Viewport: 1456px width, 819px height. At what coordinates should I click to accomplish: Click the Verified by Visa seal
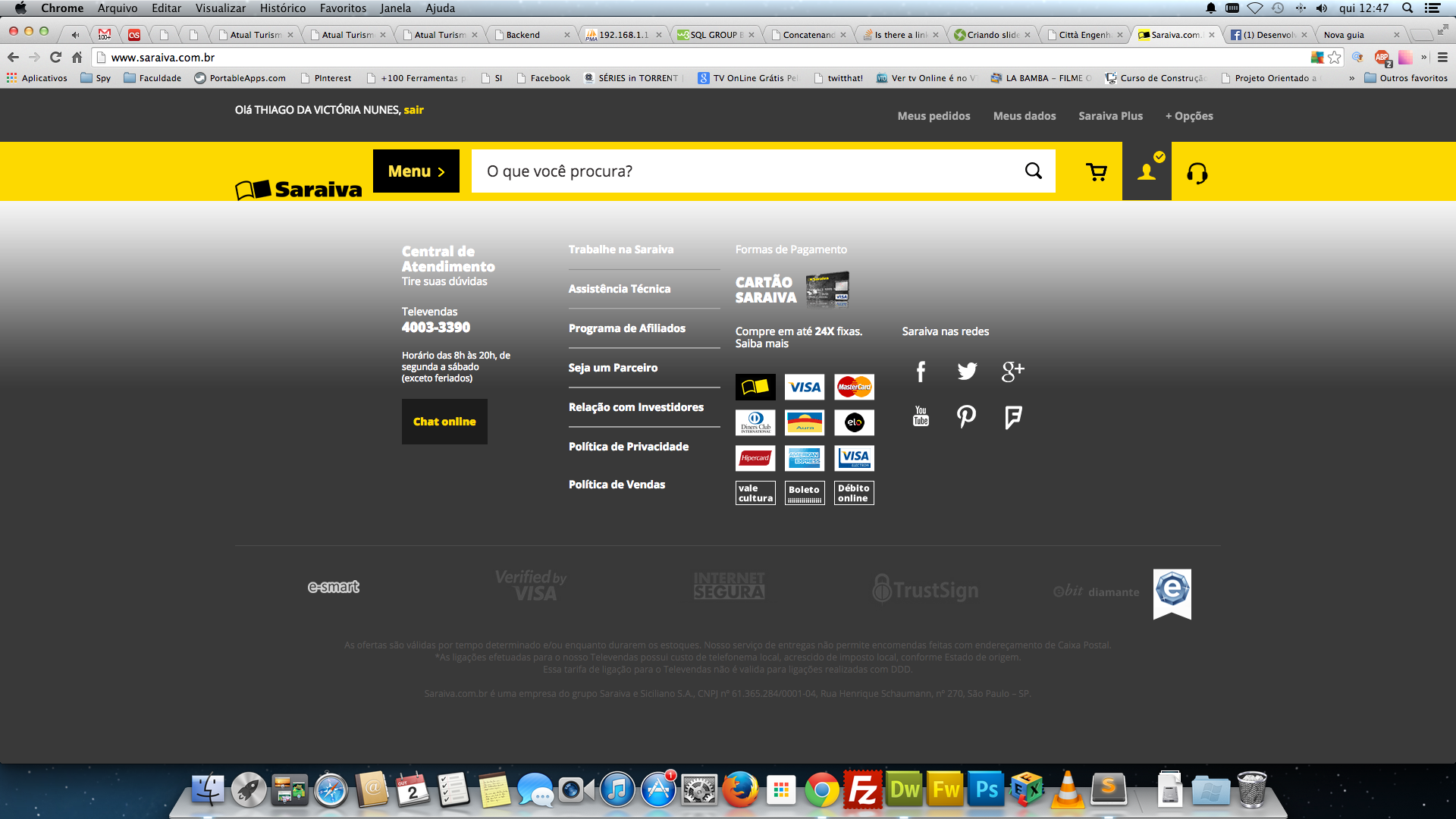point(531,585)
